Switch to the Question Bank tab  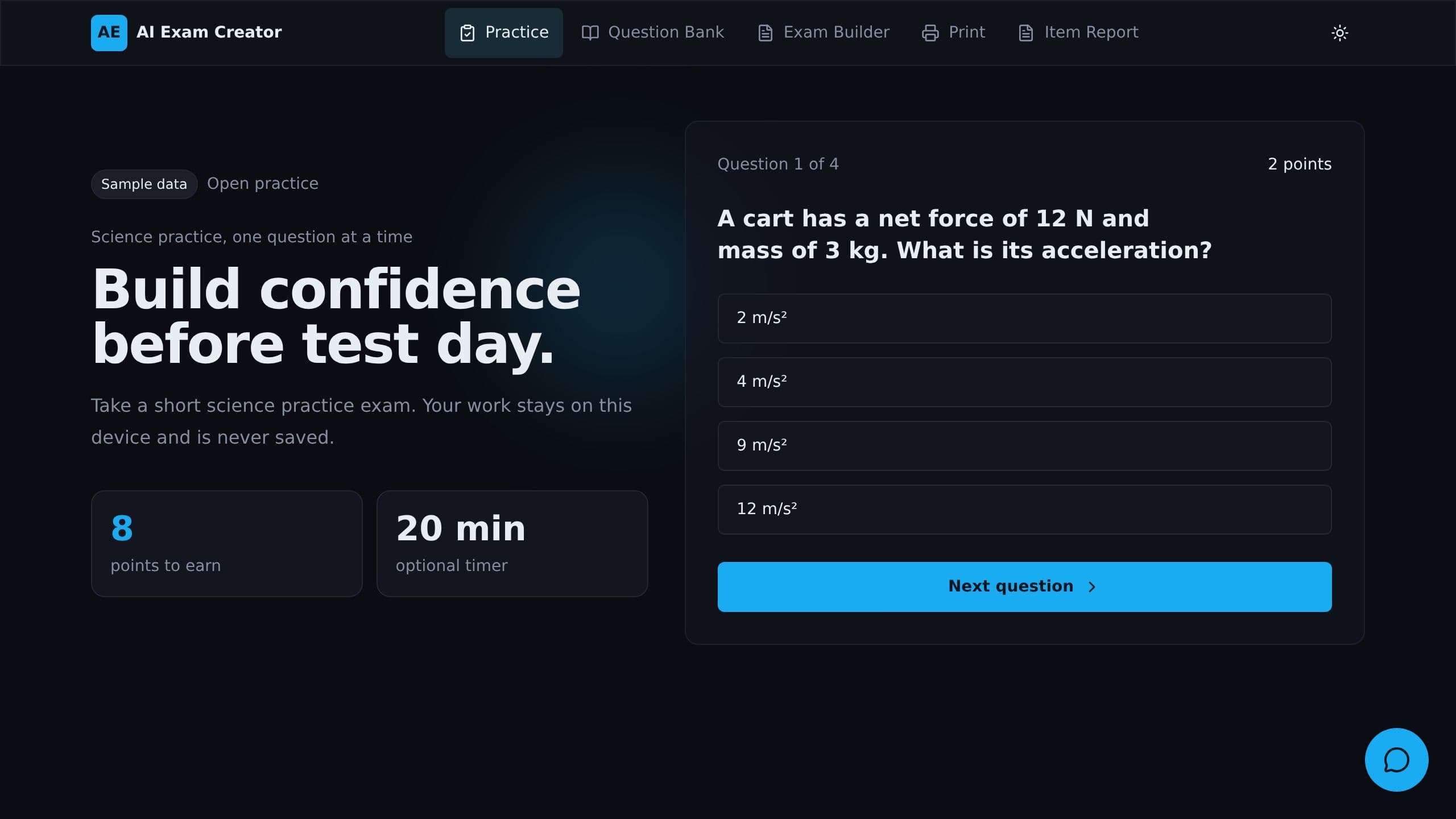(652, 32)
